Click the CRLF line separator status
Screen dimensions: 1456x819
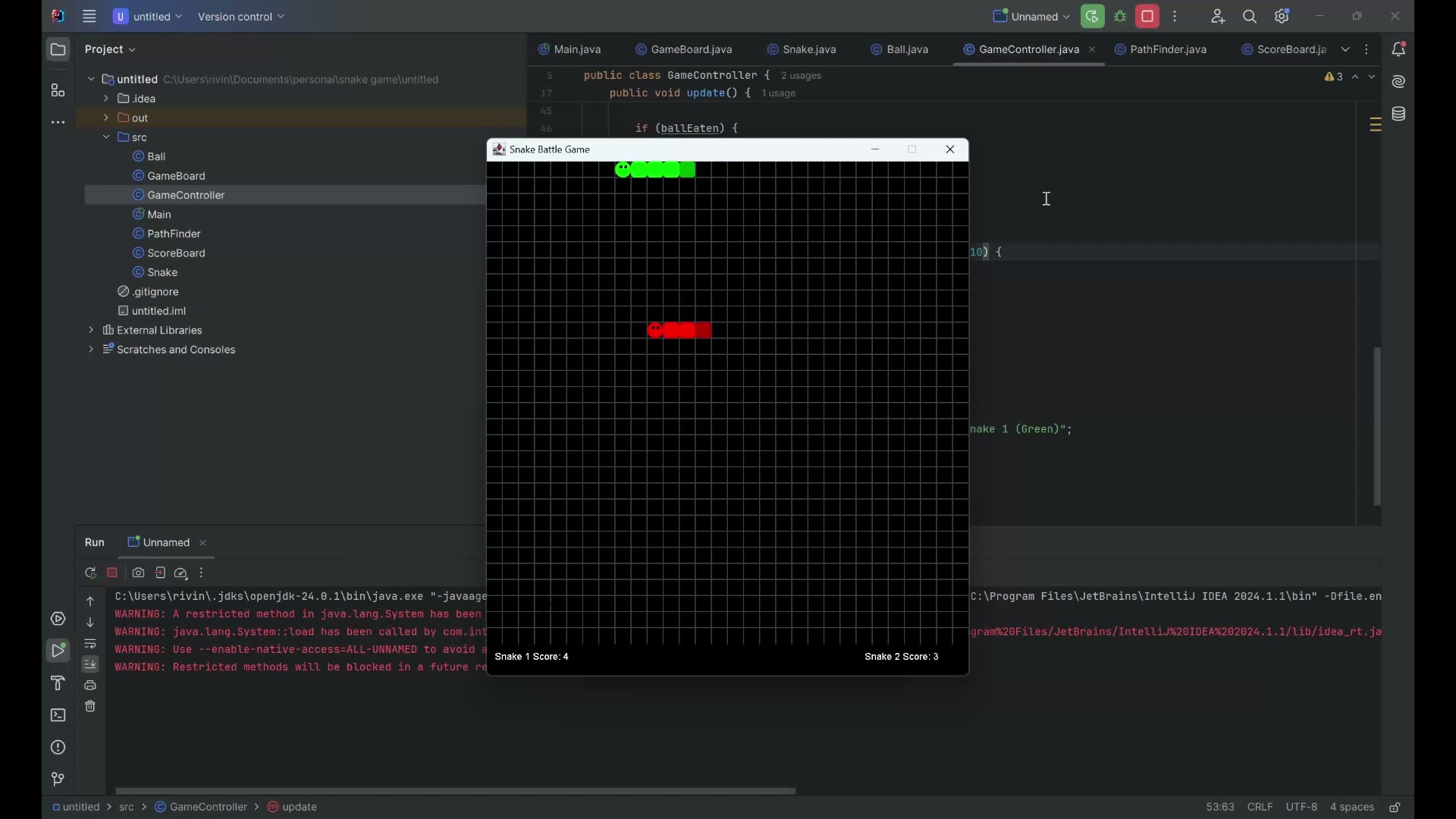(x=1260, y=808)
